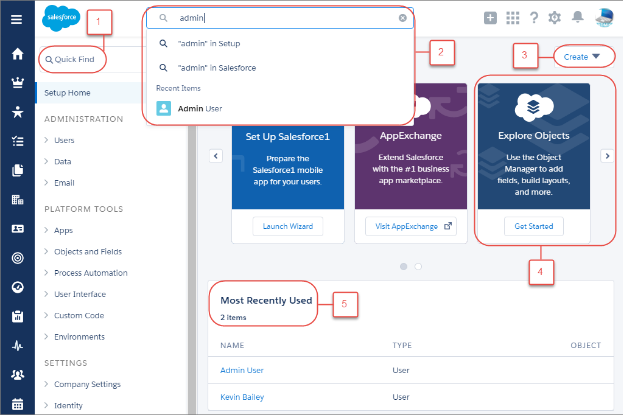The width and height of the screenshot is (623, 415).
Task: Open the Notifications bell
Action: (x=577, y=18)
